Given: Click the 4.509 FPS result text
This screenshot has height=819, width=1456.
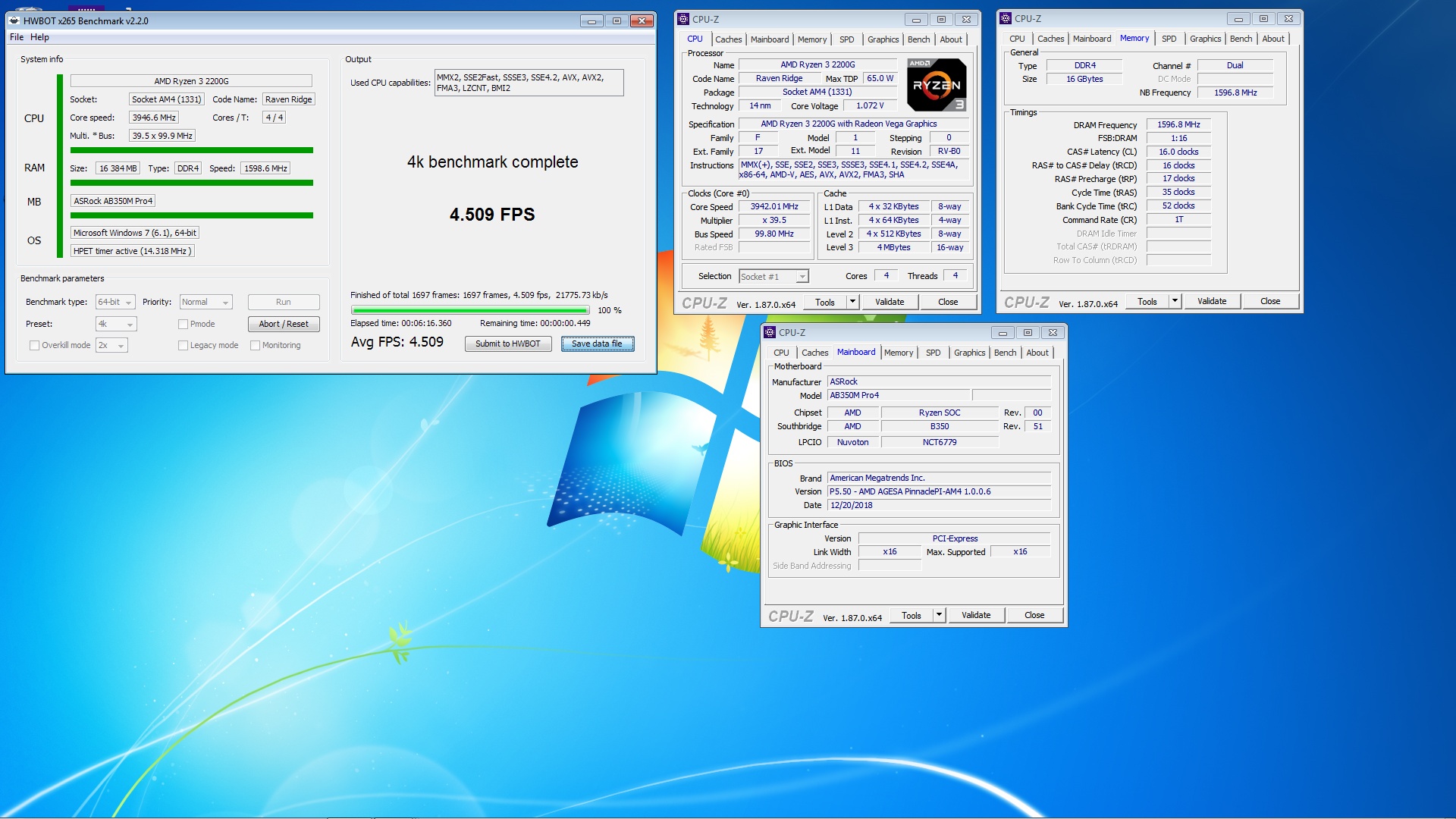Looking at the screenshot, I should tap(492, 215).
